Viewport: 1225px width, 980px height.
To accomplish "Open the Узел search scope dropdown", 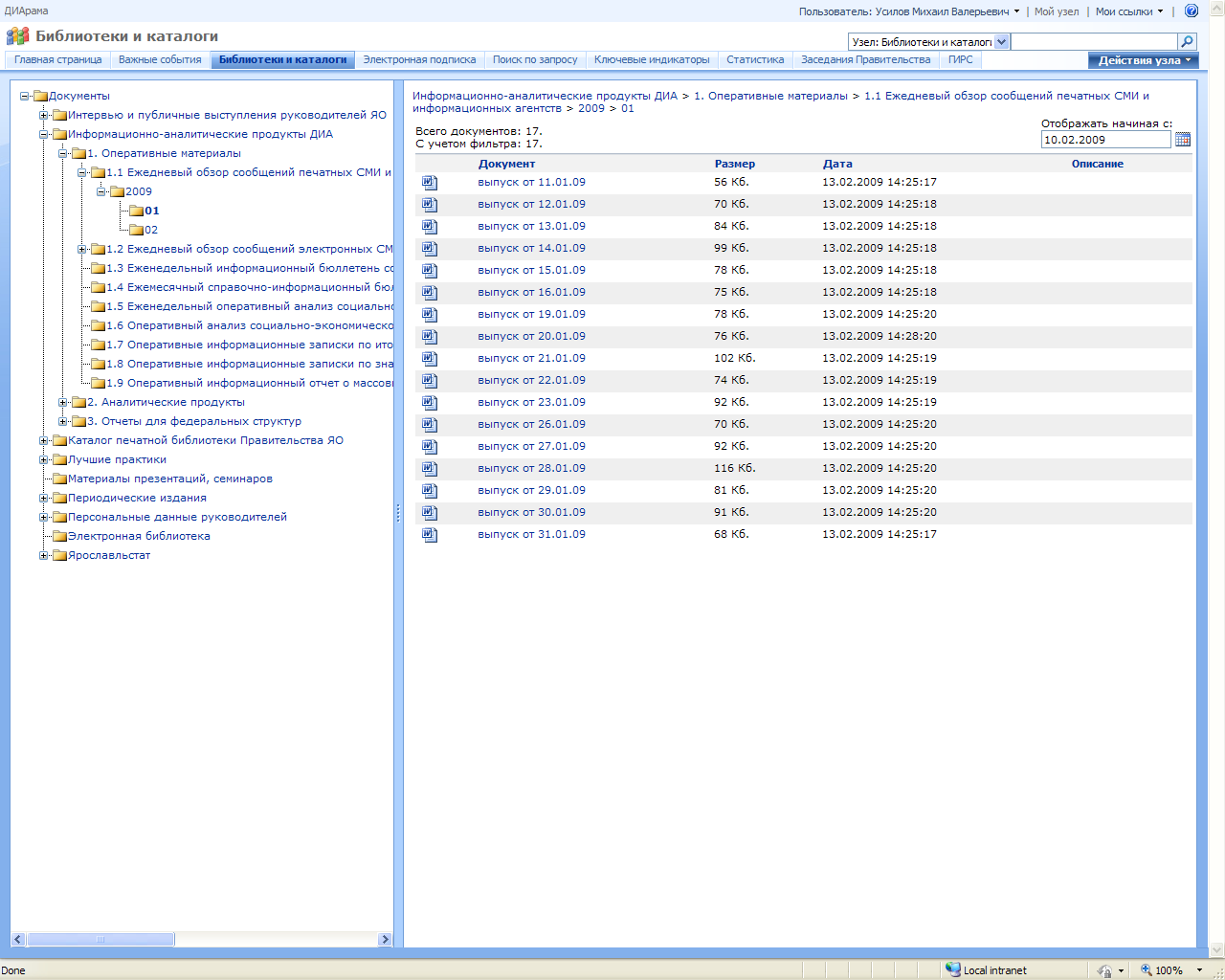I will coord(1001,42).
